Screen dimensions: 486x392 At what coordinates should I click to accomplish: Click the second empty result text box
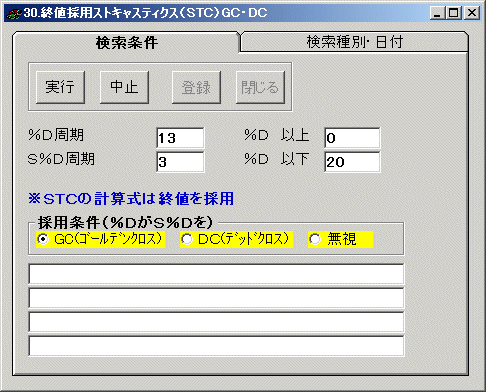point(216,298)
